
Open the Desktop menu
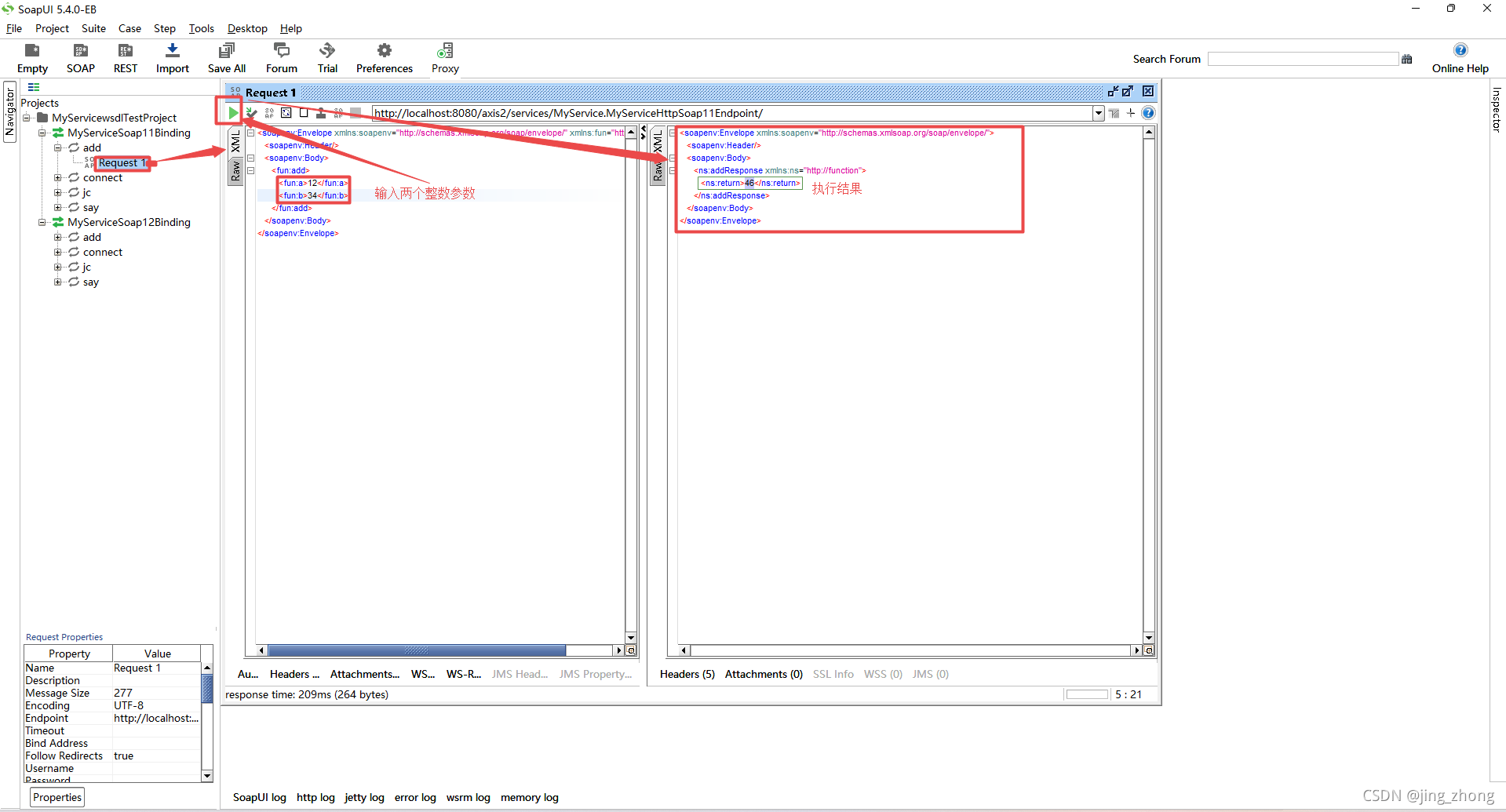247,28
